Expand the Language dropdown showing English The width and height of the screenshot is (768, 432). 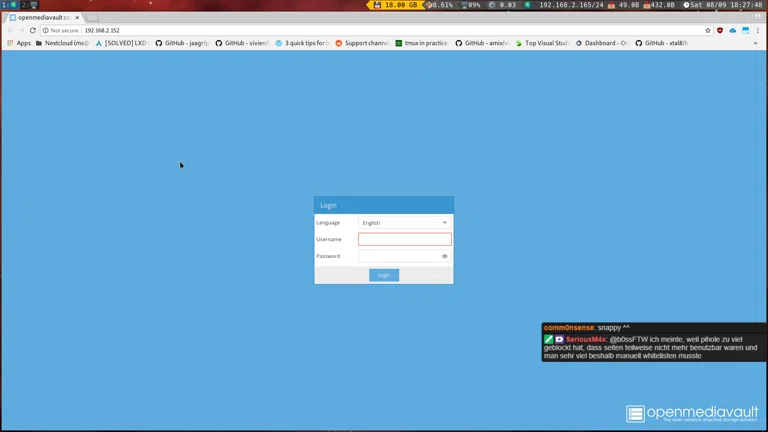404,223
